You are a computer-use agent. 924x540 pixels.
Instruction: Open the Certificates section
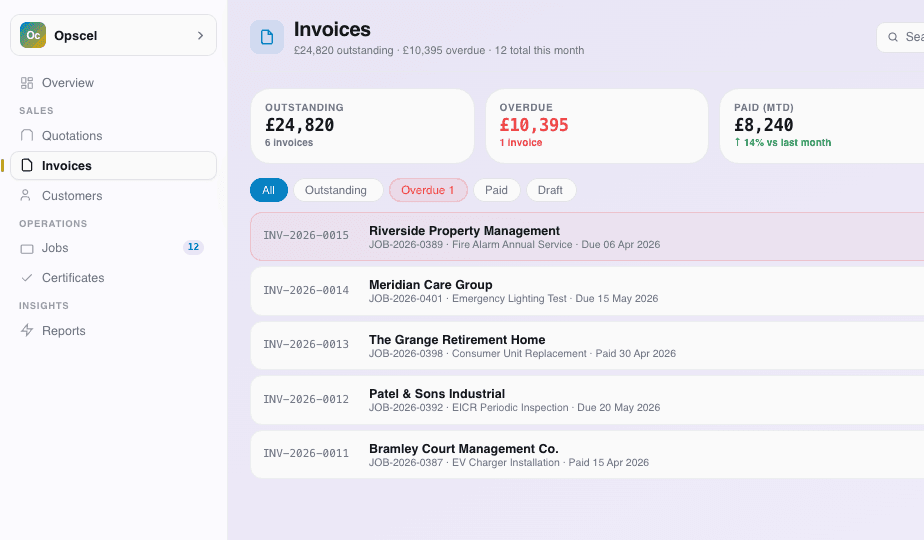(x=73, y=278)
